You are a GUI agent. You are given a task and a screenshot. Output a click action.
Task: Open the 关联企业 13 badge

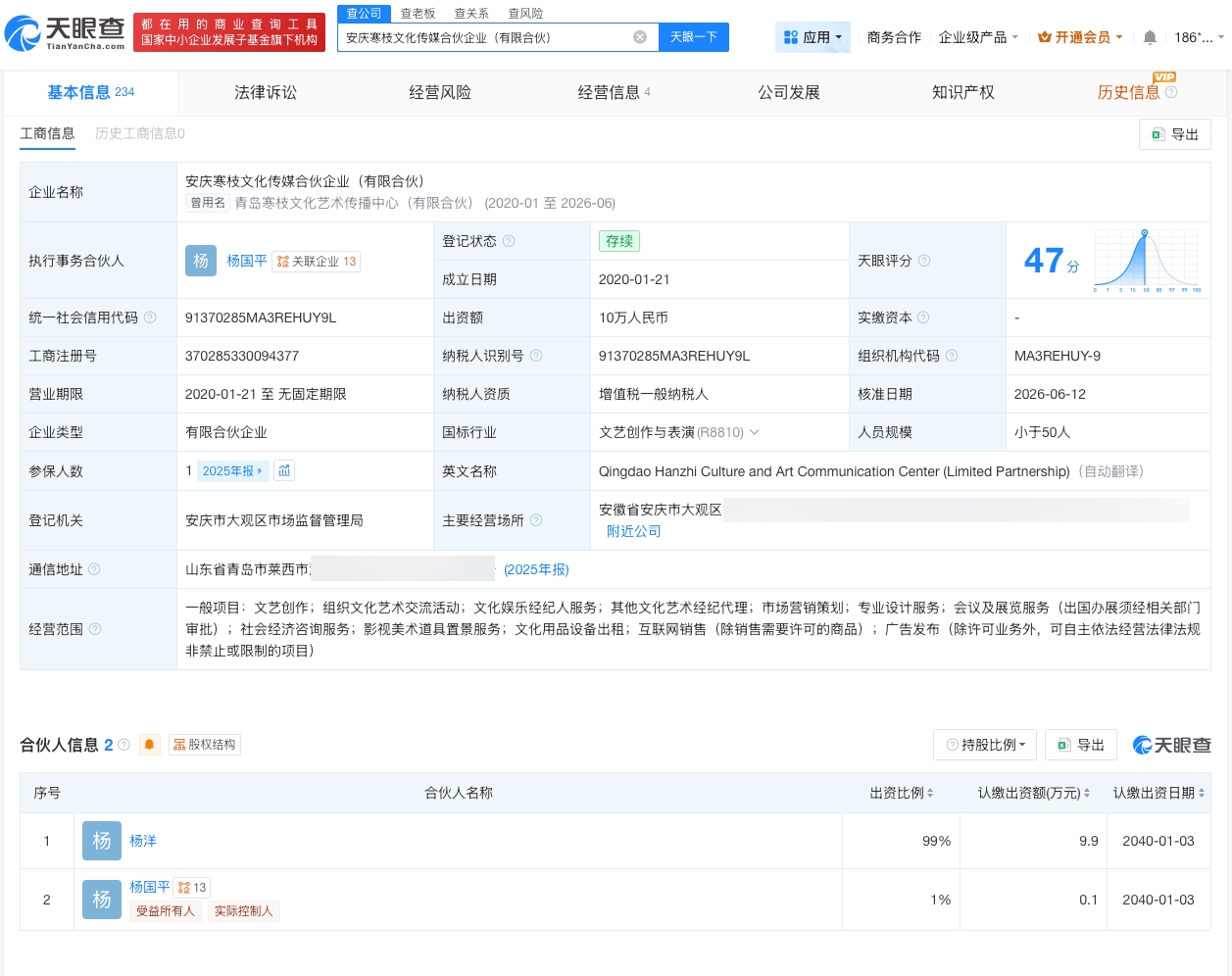click(317, 262)
